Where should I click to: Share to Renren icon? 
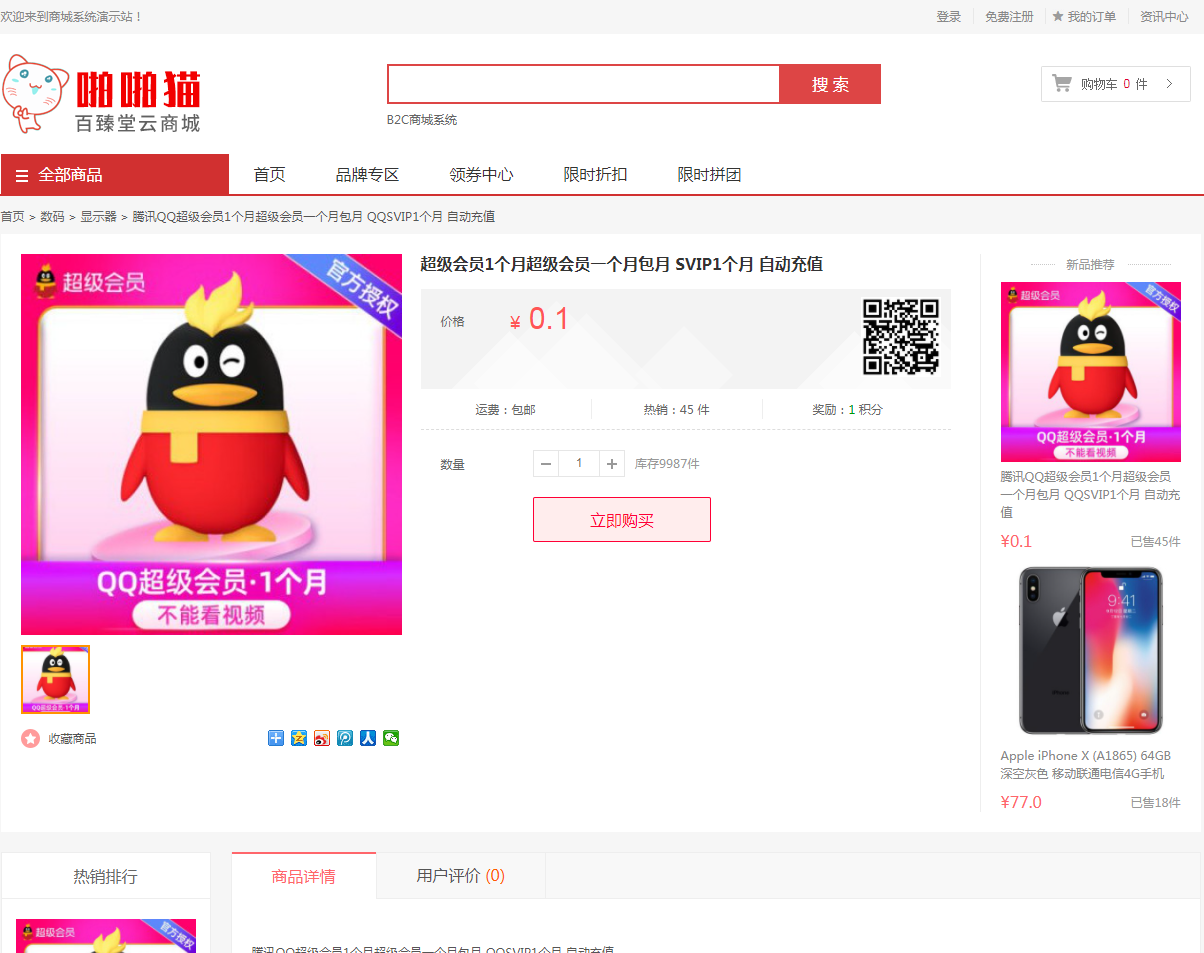pos(368,738)
